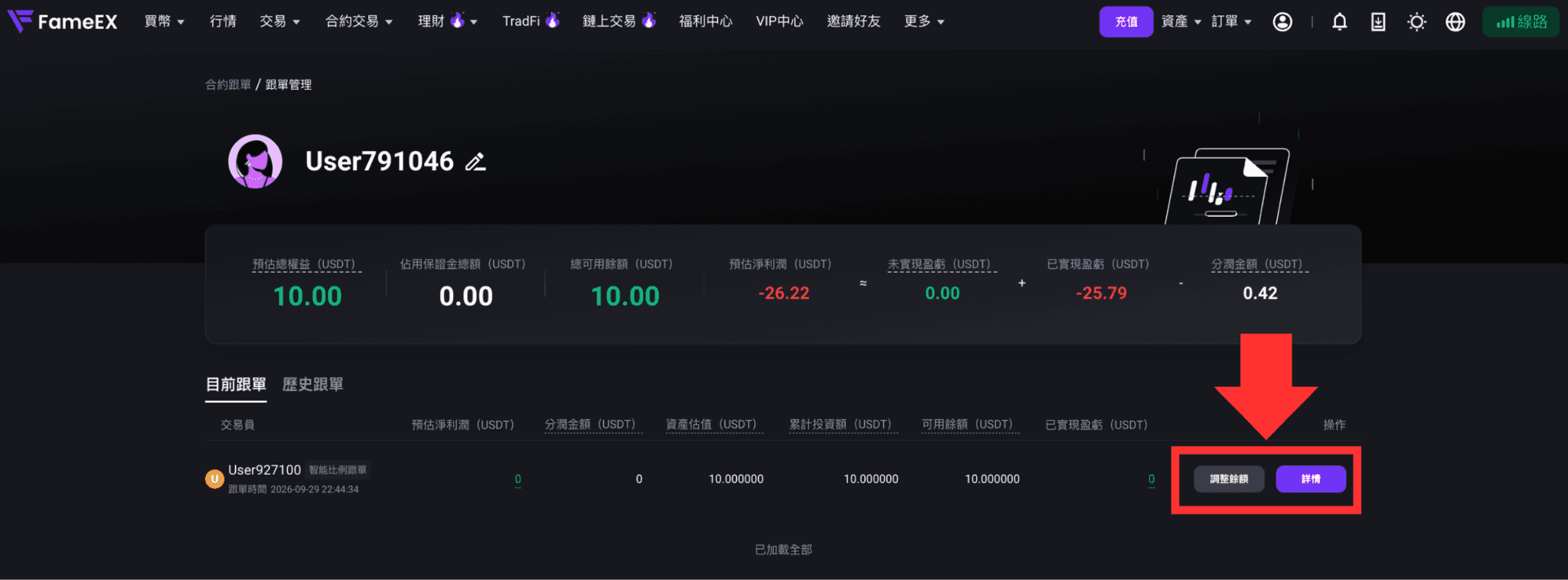
Task: Click trader User927100 avatar icon
Action: click(214, 479)
